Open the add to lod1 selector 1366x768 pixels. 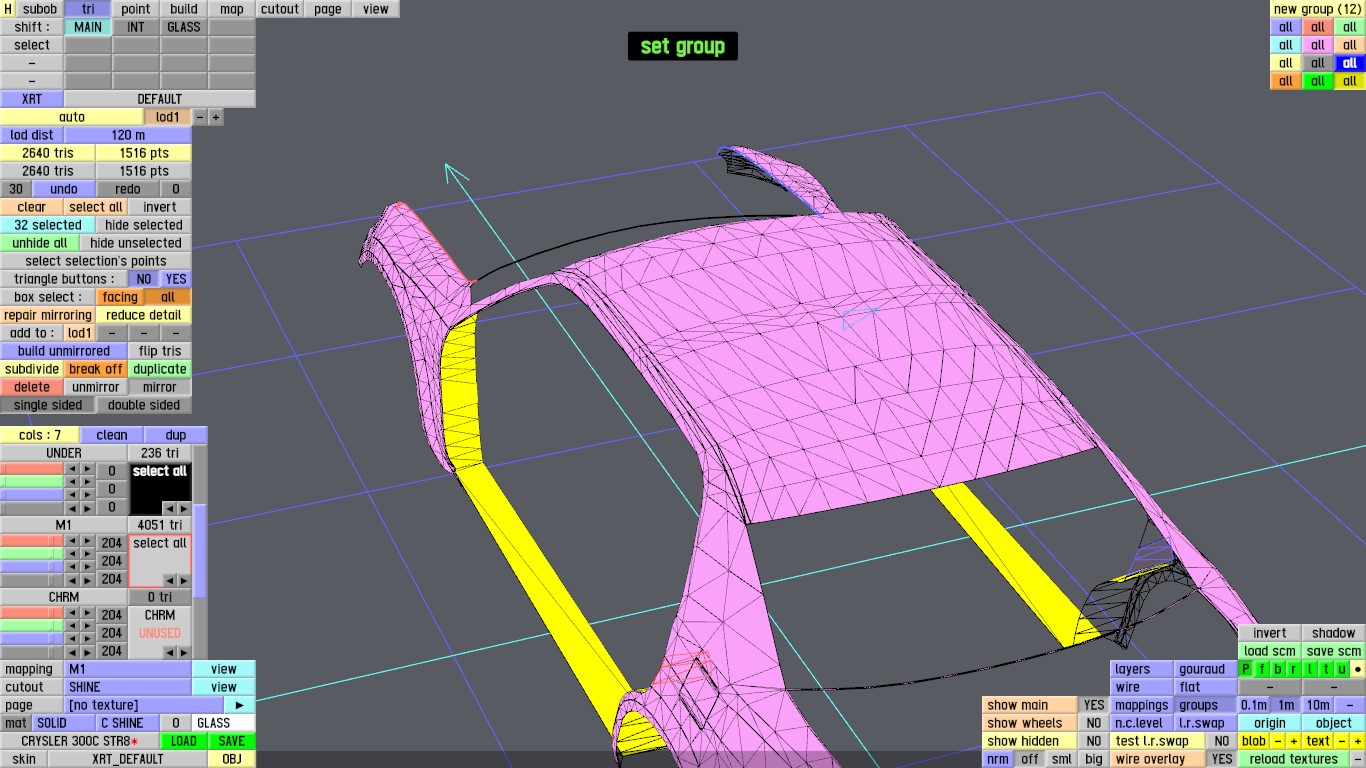pos(80,333)
